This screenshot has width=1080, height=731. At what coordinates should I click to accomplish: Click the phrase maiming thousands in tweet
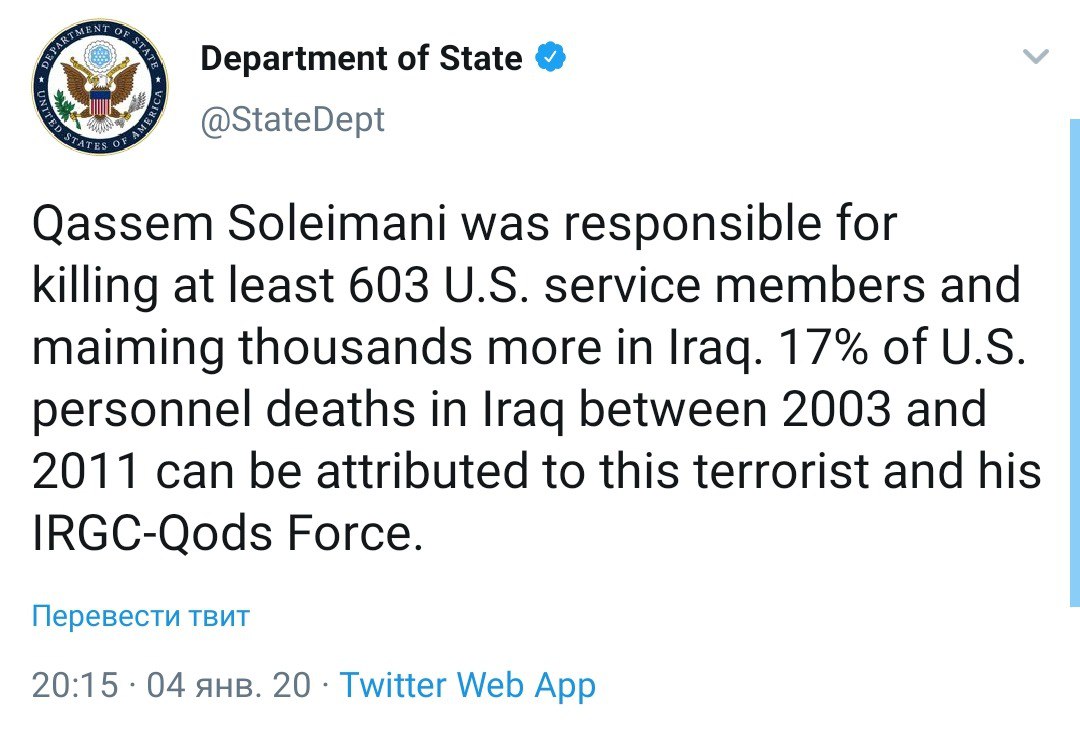point(251,349)
